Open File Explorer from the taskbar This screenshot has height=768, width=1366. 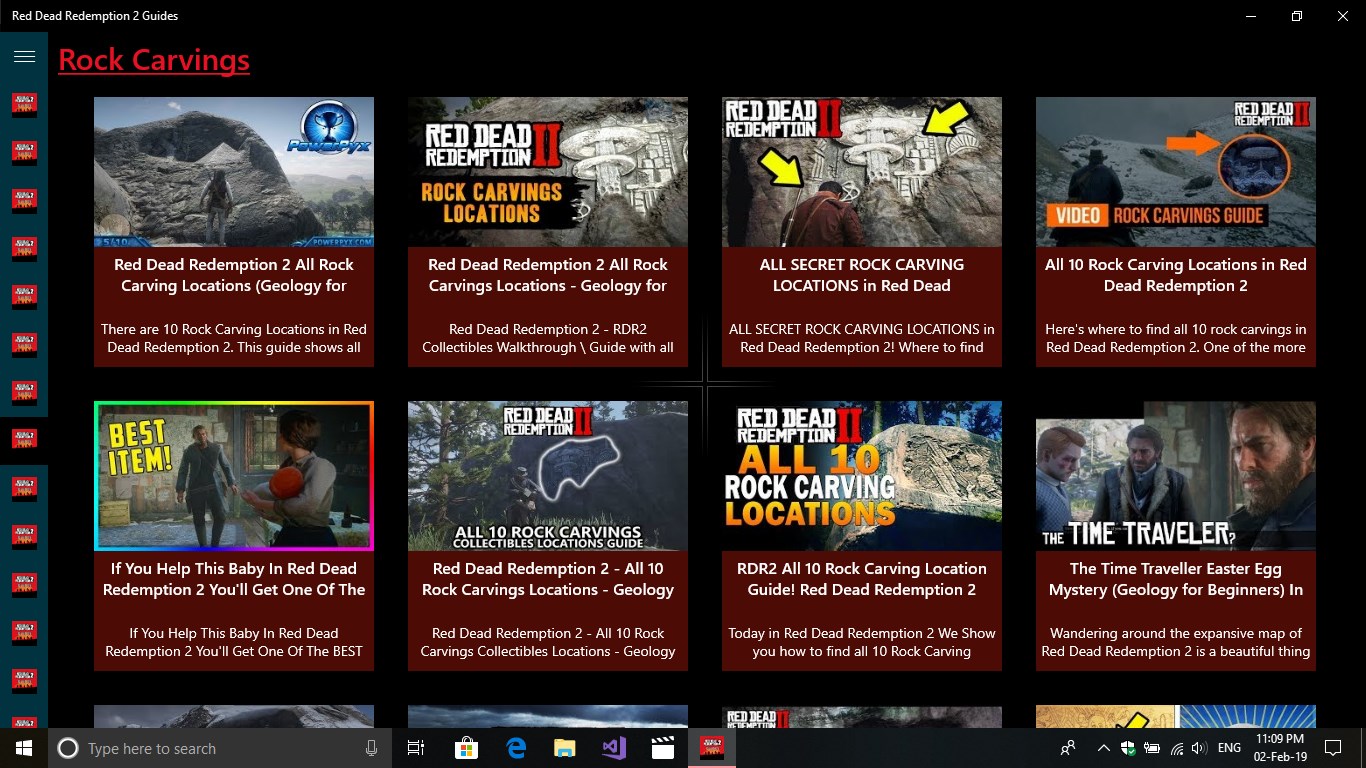pos(565,748)
